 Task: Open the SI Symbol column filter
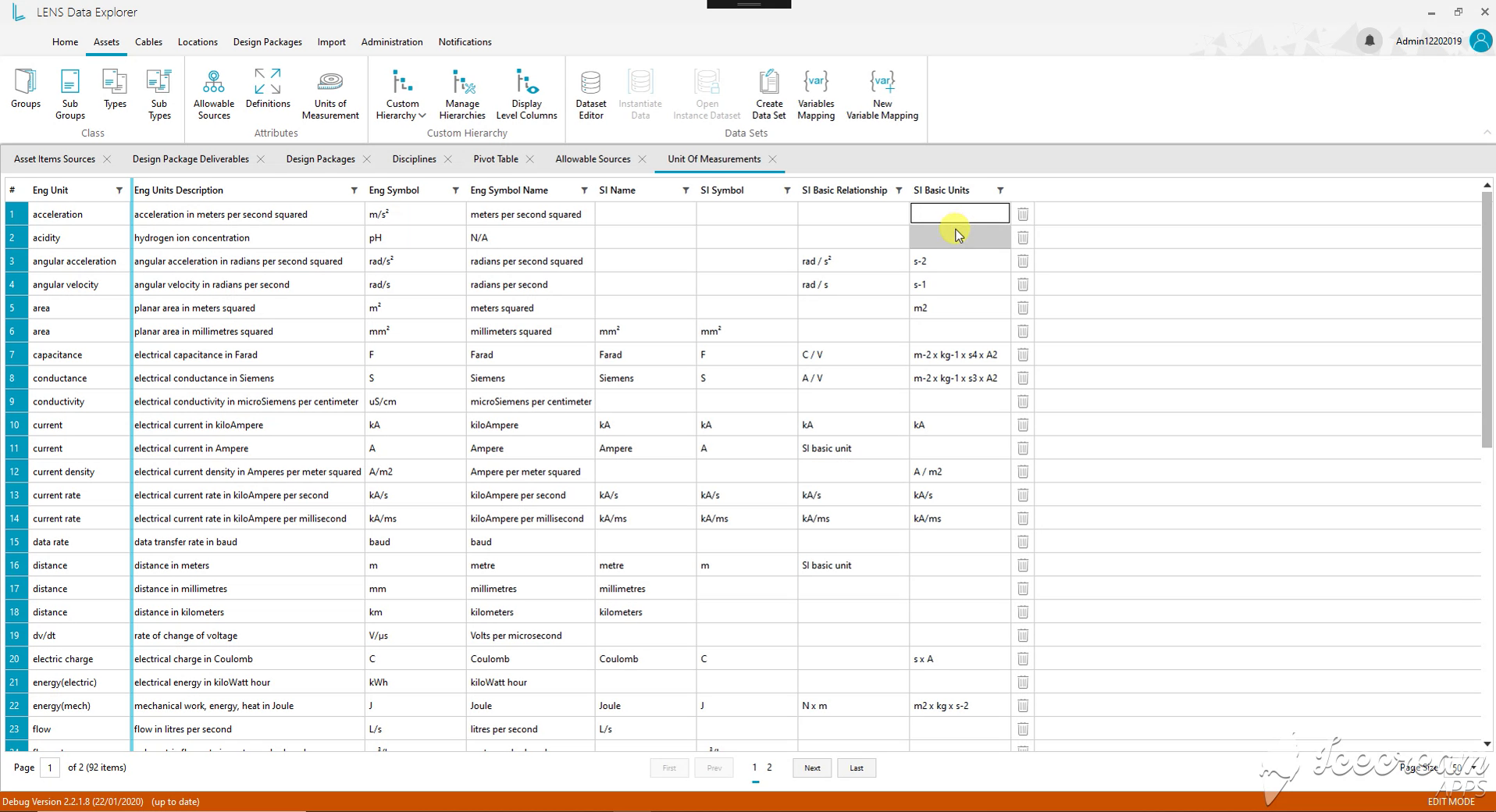coord(787,191)
